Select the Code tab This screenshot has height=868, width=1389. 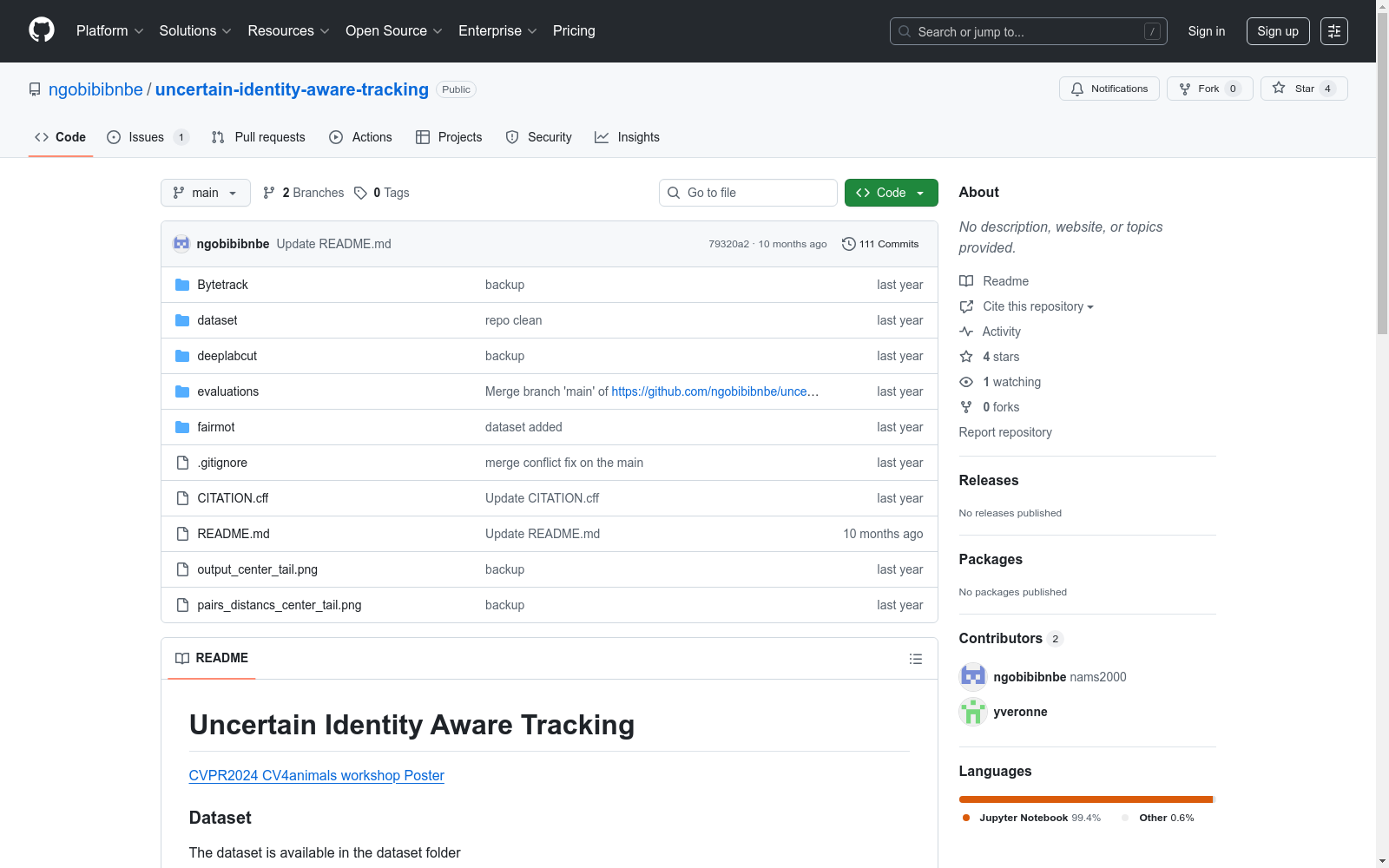click(x=61, y=137)
